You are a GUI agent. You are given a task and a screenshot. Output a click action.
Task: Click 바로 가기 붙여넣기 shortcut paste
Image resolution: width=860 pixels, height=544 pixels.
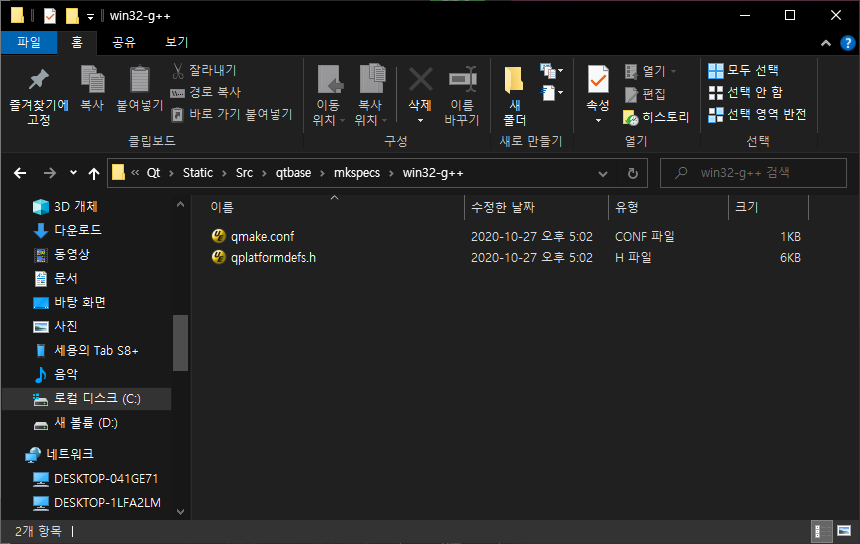(x=231, y=114)
